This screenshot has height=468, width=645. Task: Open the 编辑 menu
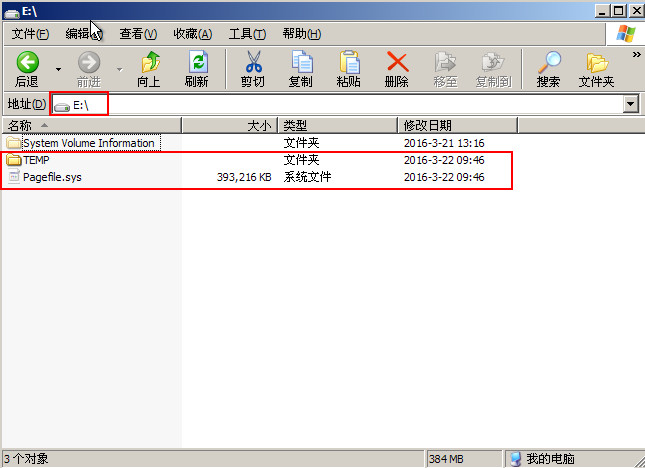[x=84, y=34]
